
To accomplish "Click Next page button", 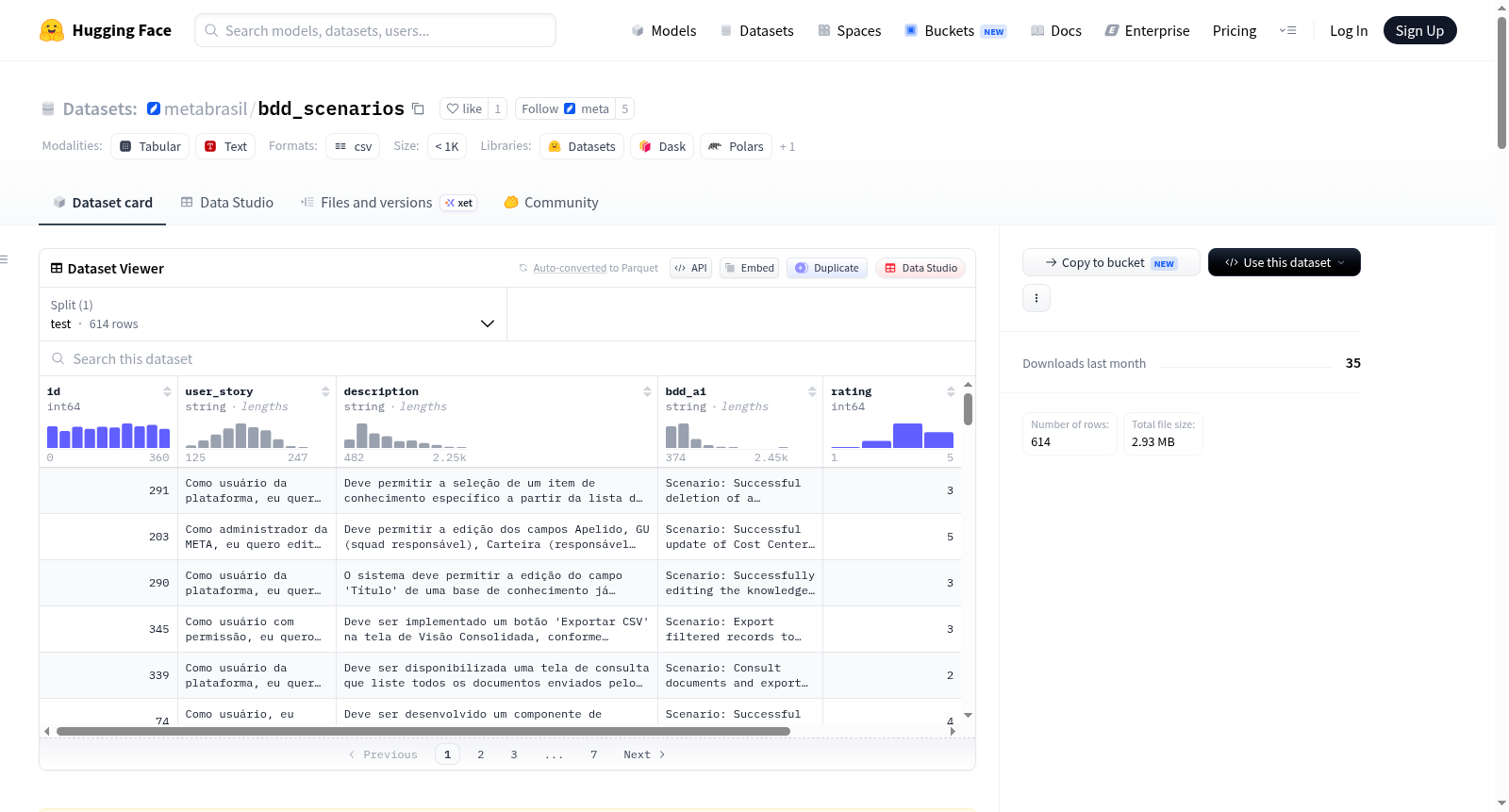I will 644,754.
